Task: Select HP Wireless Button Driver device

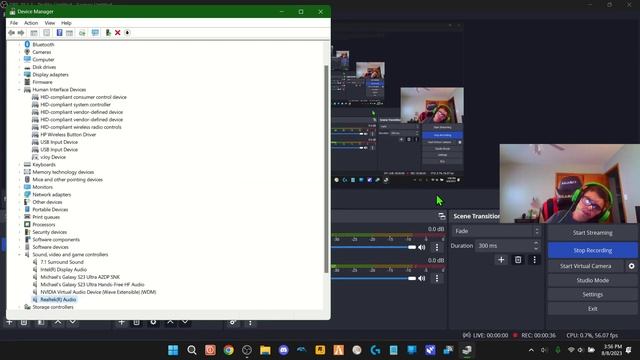Action: click(x=68, y=135)
